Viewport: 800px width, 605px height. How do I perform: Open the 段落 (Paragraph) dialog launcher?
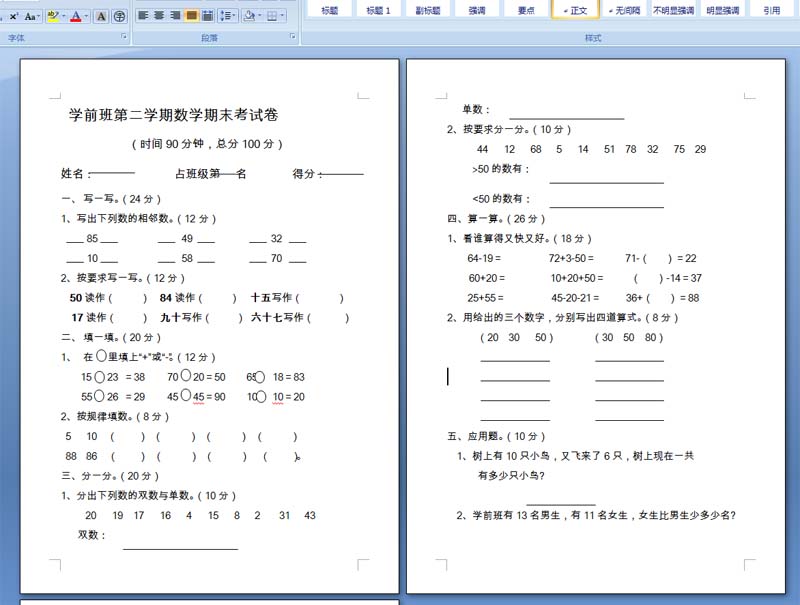[292, 36]
